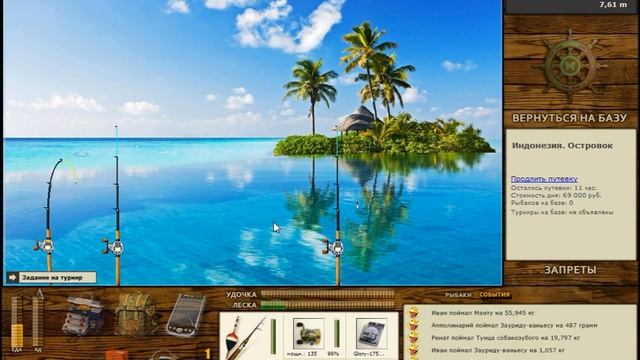Viewport: 640px width, 360px height.
Task: Click trophy icon beside Ренат event
Action: pos(414,338)
